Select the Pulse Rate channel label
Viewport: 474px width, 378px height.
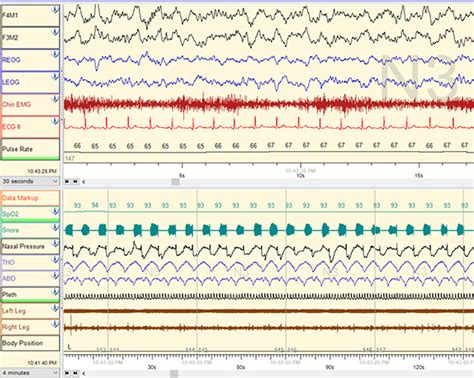pyautogui.click(x=17, y=149)
